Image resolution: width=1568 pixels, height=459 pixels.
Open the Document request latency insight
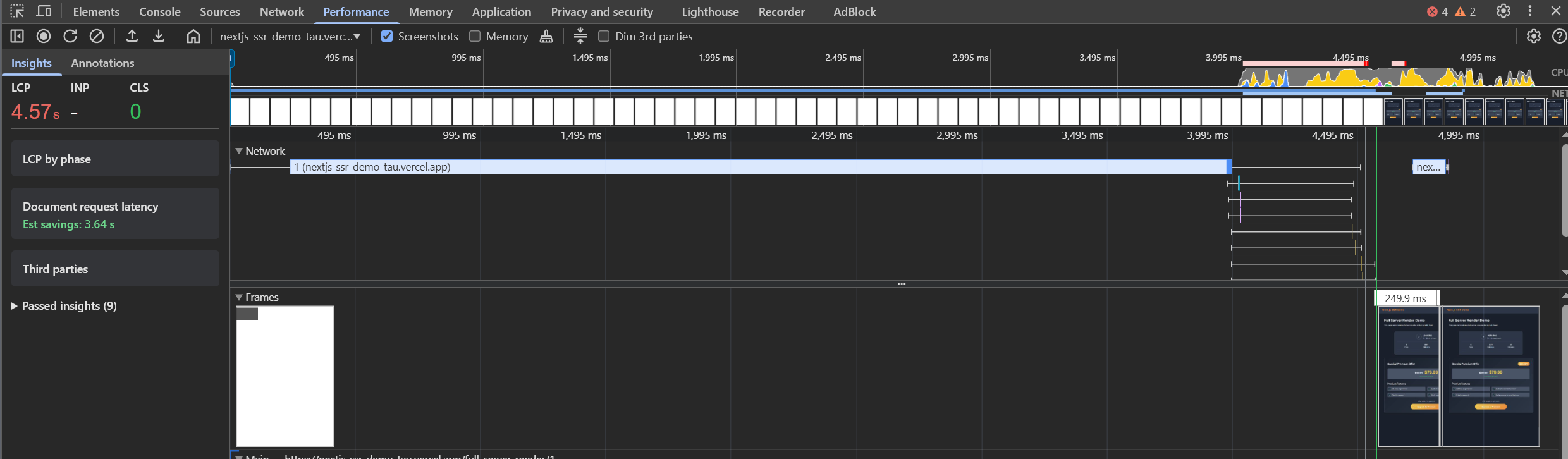coord(115,214)
